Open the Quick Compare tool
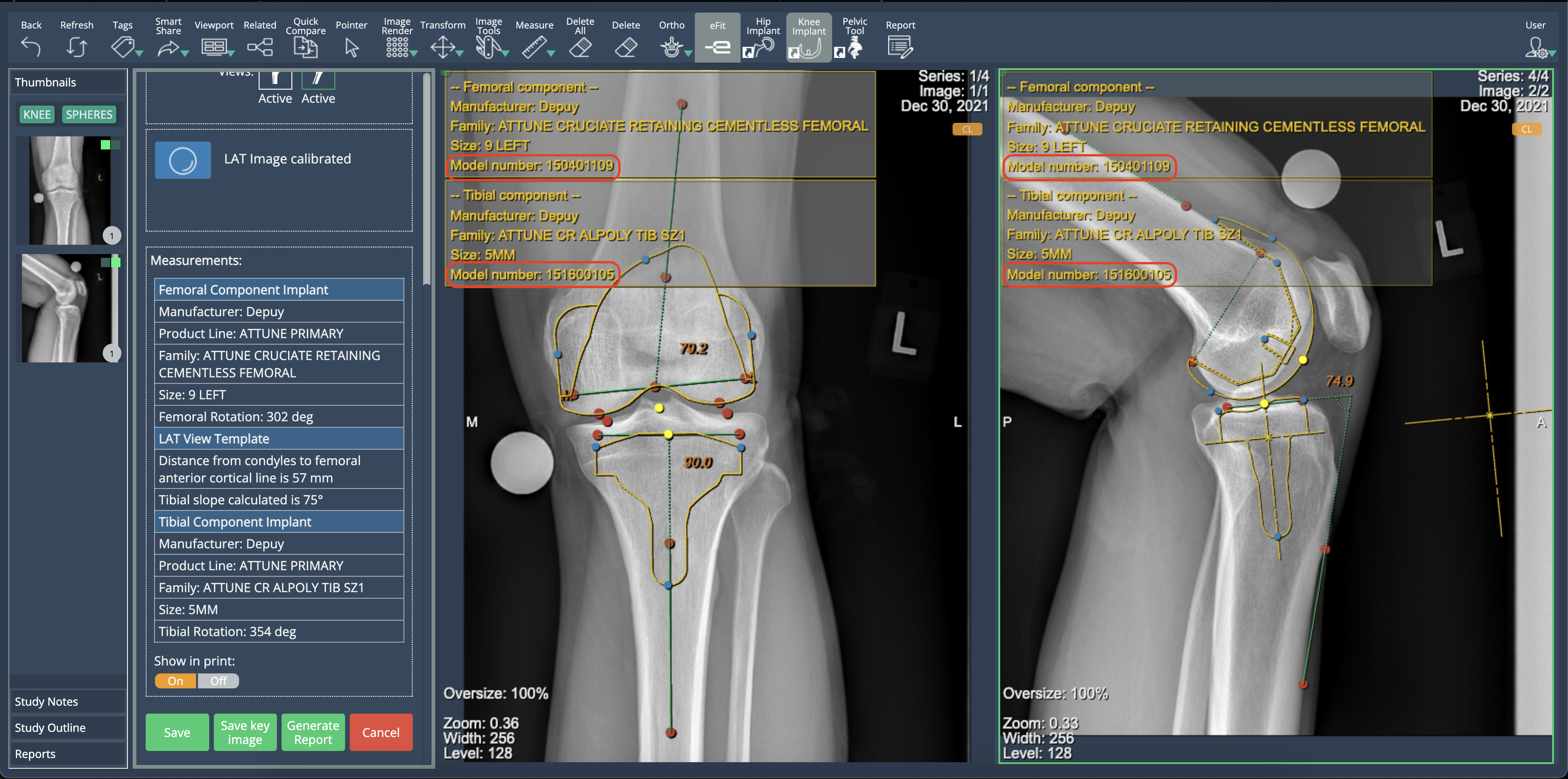1568x779 pixels. [305, 47]
